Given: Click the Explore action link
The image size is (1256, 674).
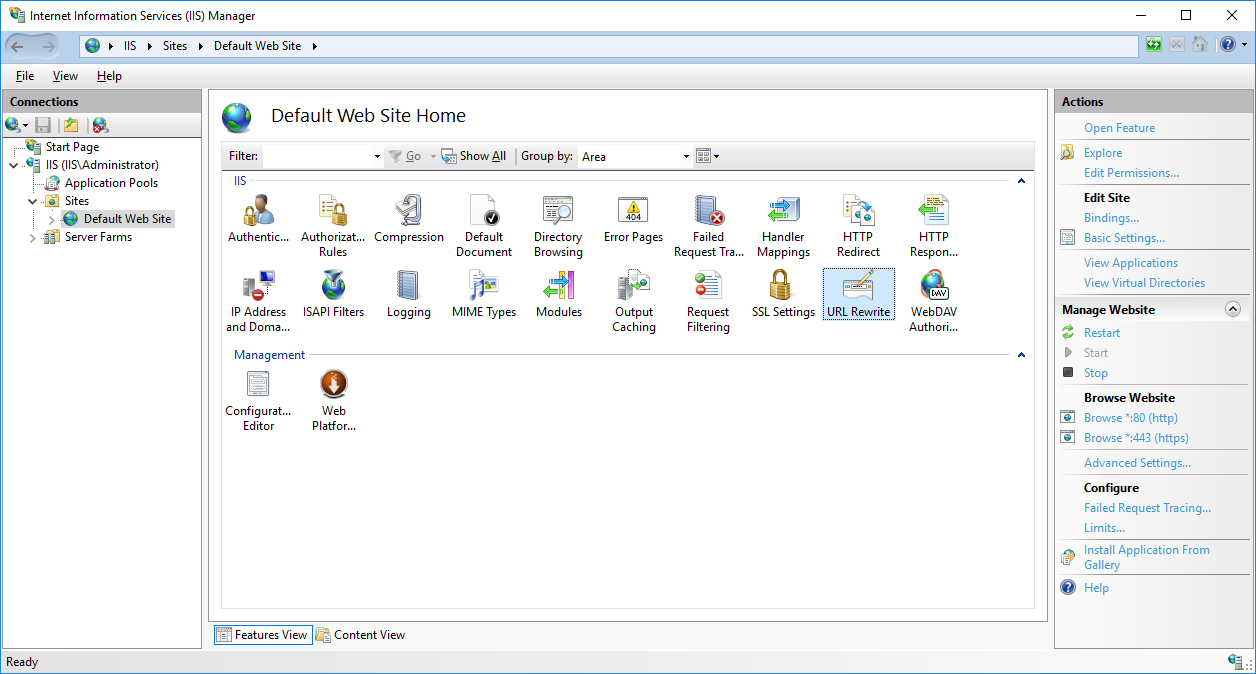Looking at the screenshot, I should tap(1103, 153).
